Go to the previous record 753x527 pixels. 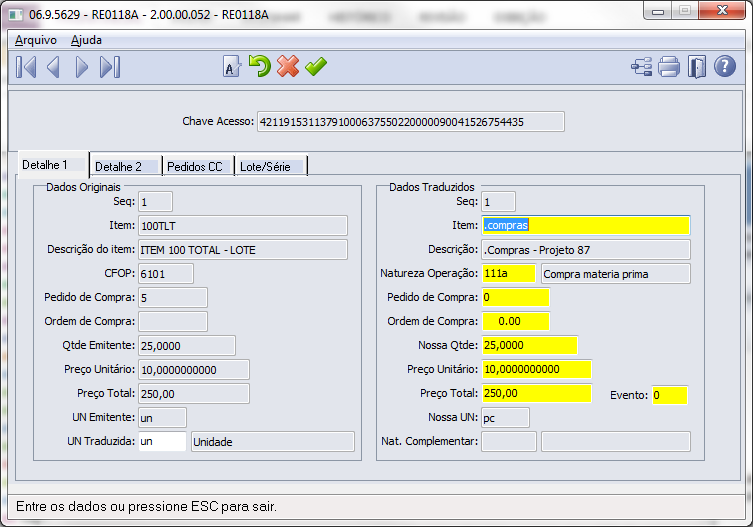click(x=53, y=67)
